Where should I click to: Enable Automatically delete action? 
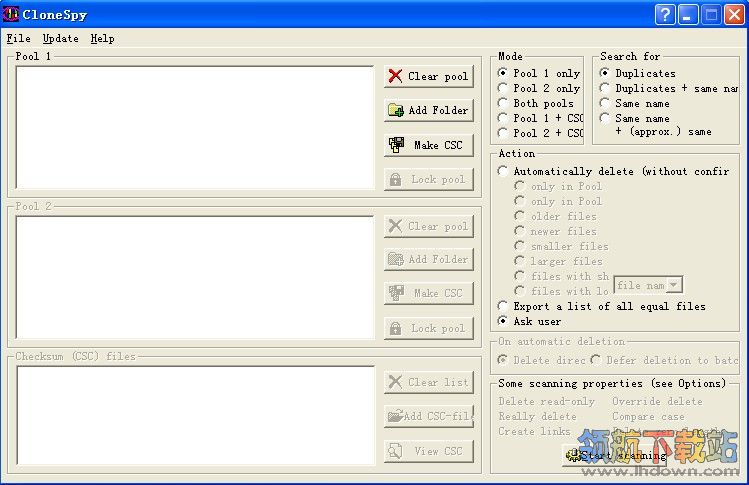point(503,171)
